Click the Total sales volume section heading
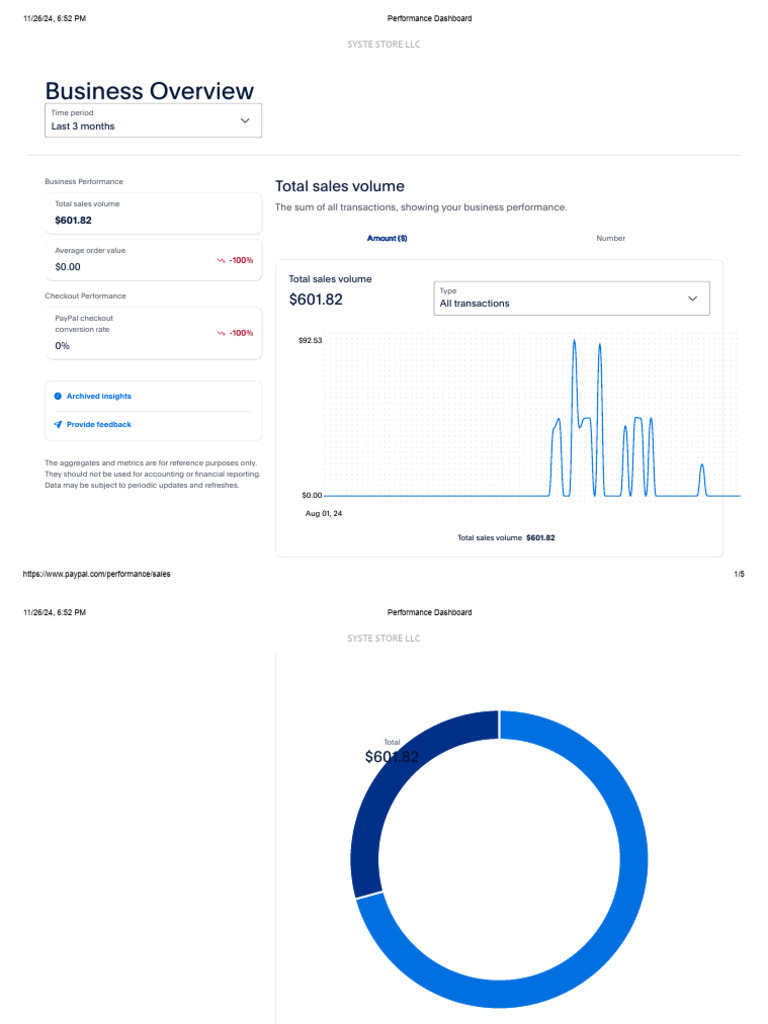Image resolution: width=768 pixels, height=1024 pixels. [340, 186]
